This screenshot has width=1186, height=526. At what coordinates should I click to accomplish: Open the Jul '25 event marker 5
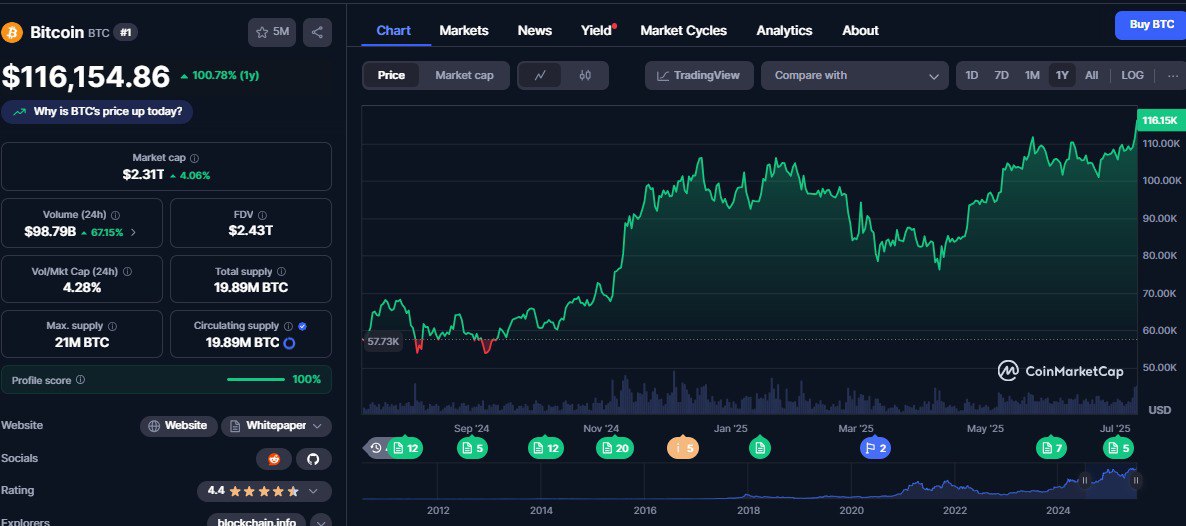click(1119, 448)
